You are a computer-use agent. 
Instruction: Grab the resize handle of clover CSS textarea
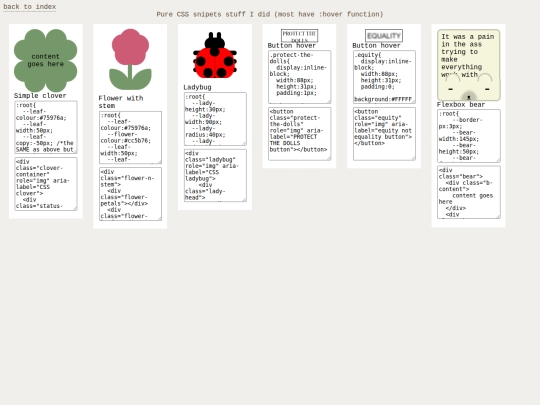[x=75, y=152]
